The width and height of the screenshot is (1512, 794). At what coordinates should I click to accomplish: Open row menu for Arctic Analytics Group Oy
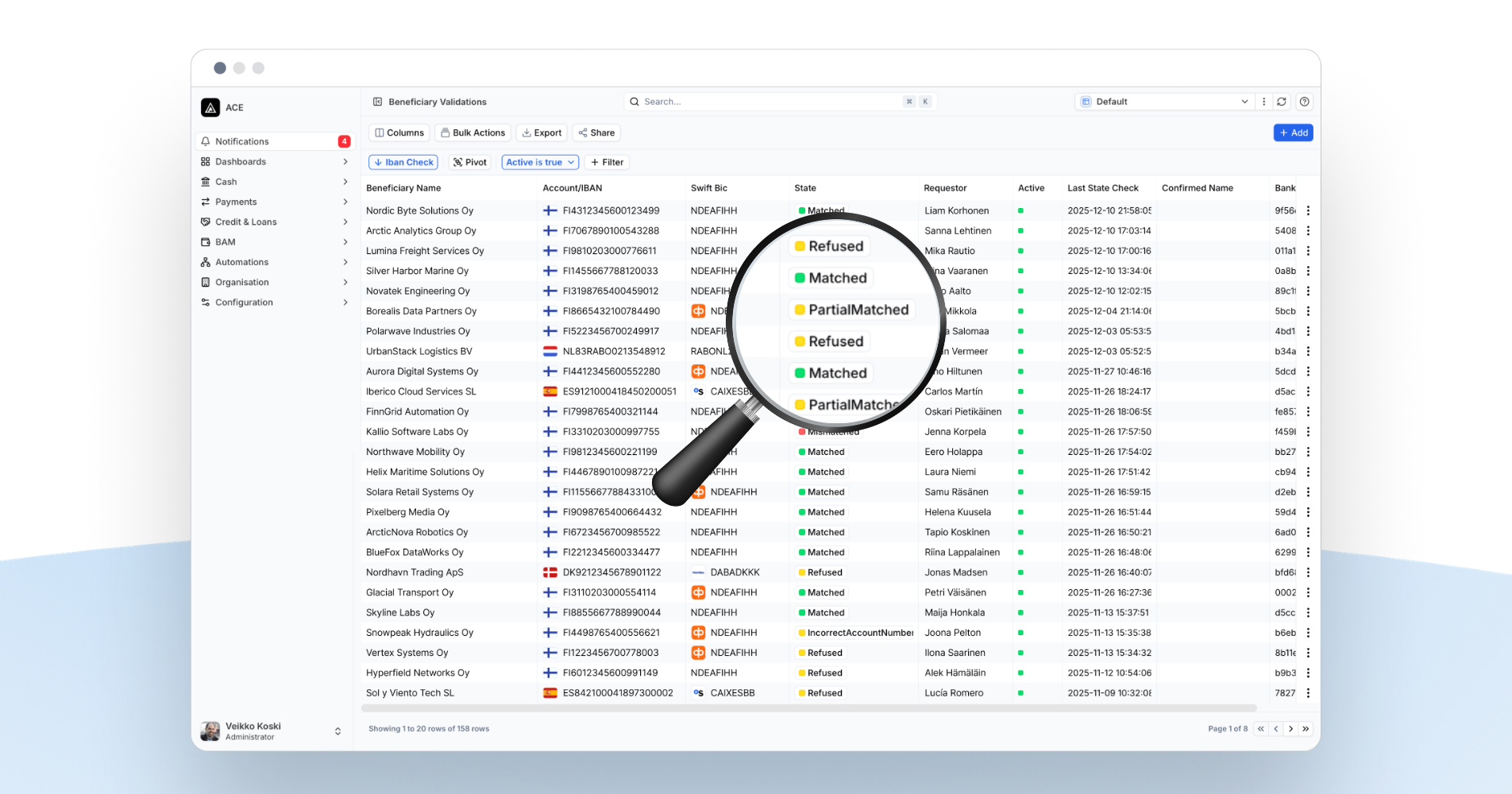1308,231
